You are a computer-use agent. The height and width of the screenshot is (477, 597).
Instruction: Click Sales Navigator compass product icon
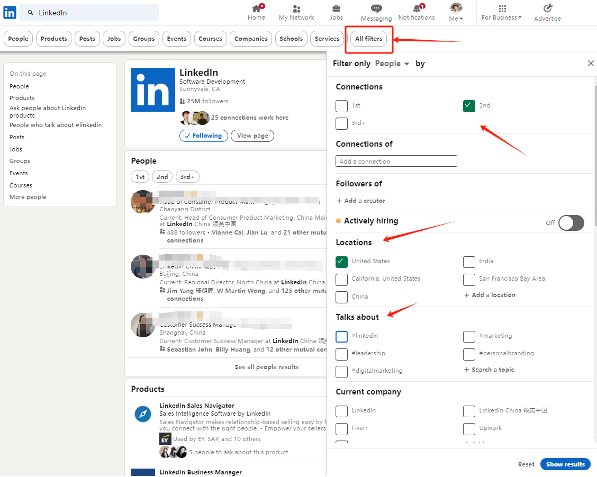(143, 414)
